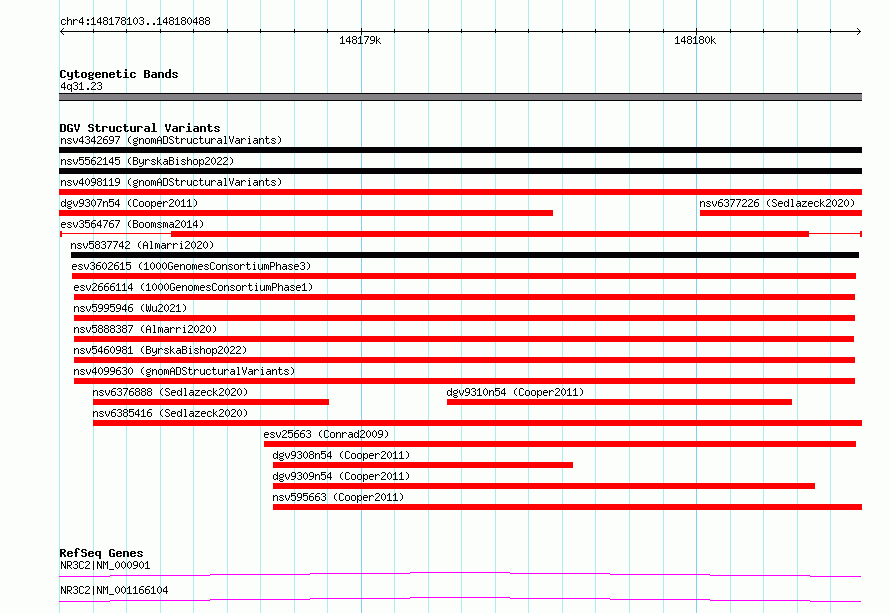Image resolution: width=890 pixels, height=613 pixels.
Task: Open nsv6376888 Sedlazeck2020 label
Action: click(x=170, y=392)
